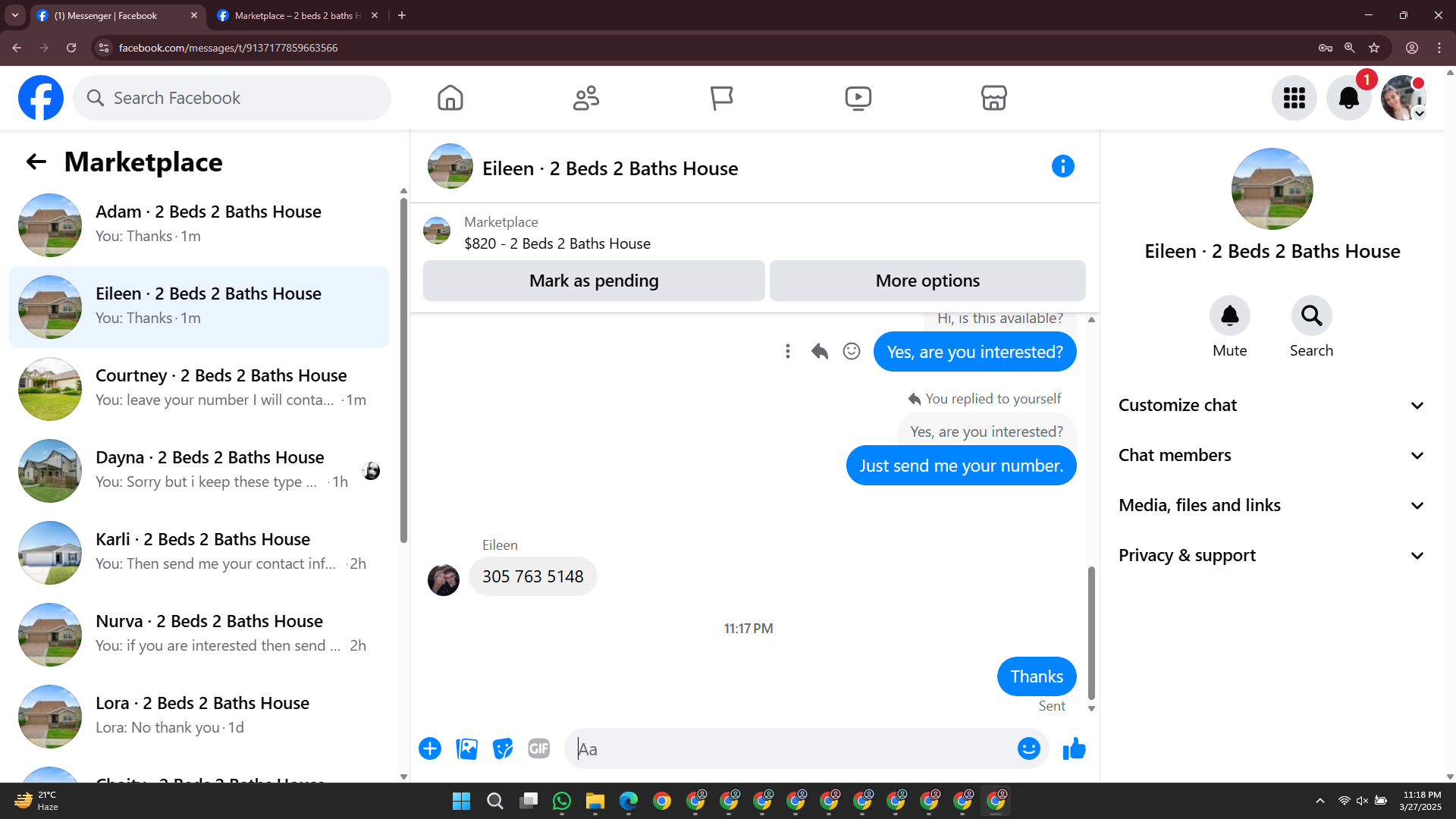Open WhatsApp from the taskbar

tap(562, 801)
